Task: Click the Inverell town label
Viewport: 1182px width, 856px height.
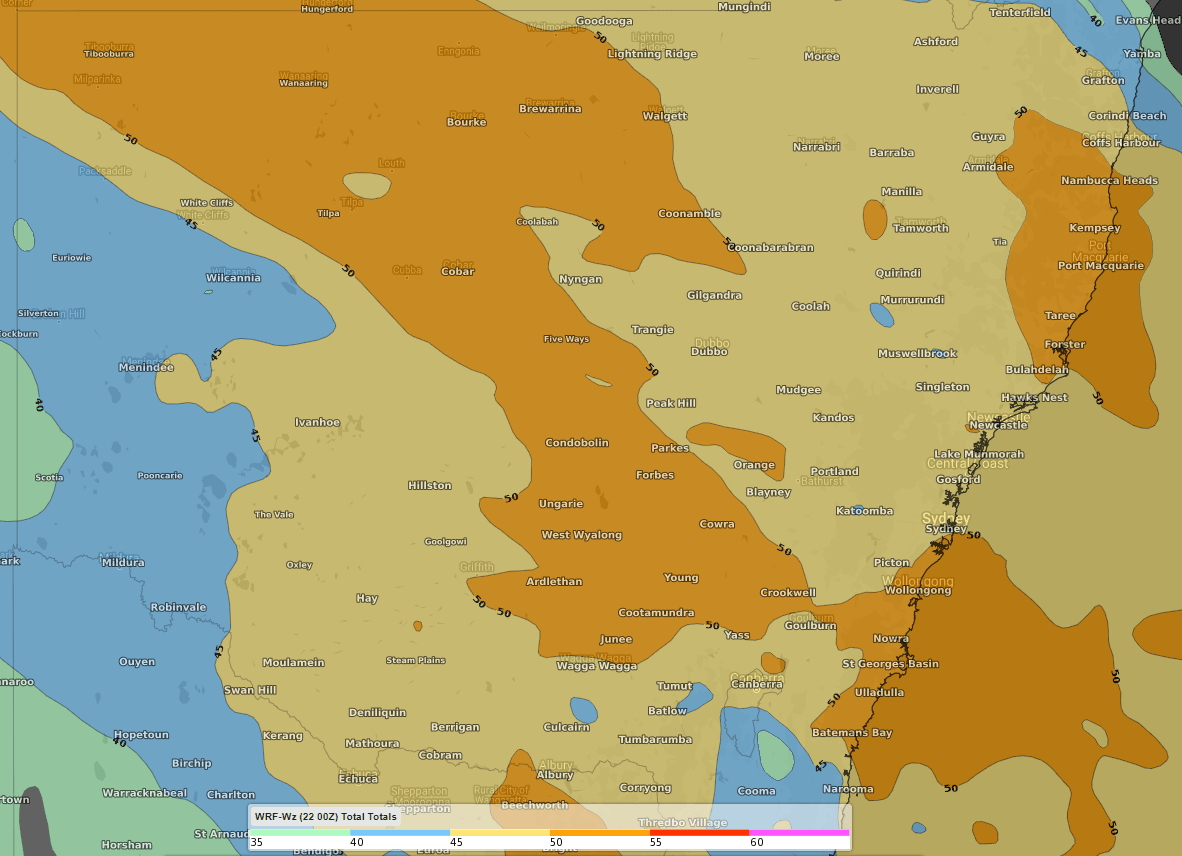Action: 937,89
